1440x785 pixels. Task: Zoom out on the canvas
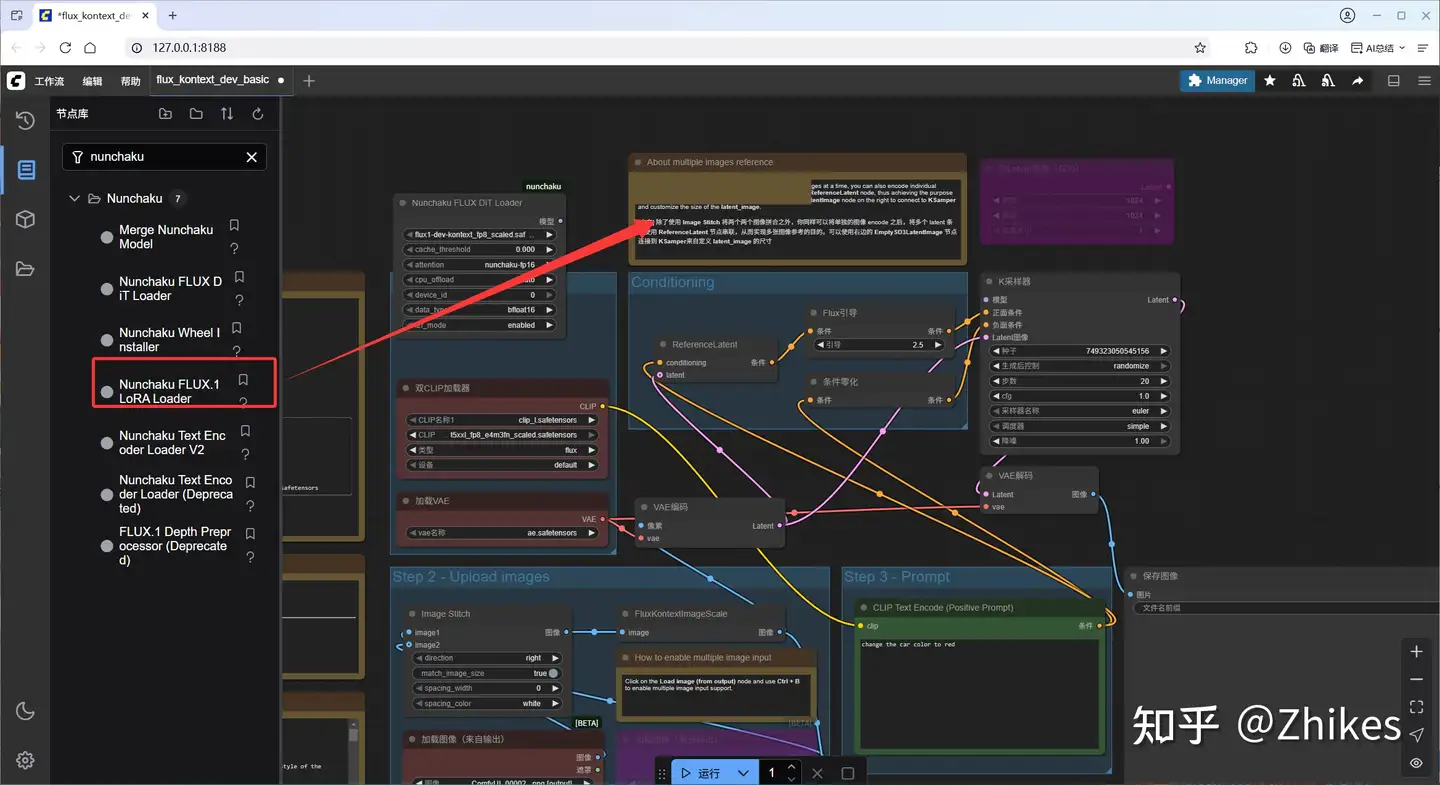coord(1416,680)
